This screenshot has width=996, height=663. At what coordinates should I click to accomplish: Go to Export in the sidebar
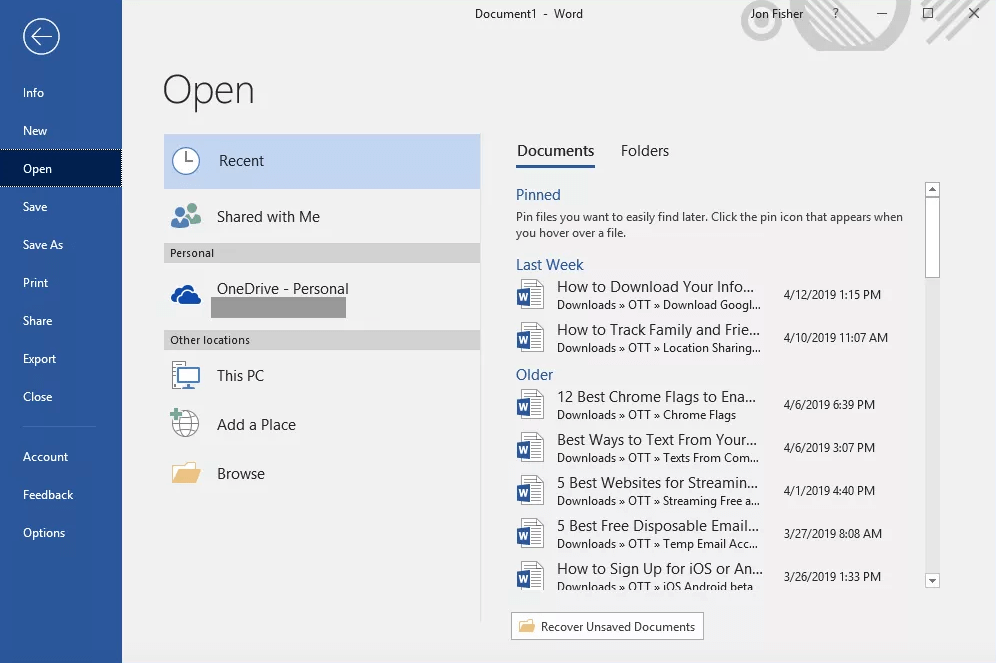(x=40, y=359)
